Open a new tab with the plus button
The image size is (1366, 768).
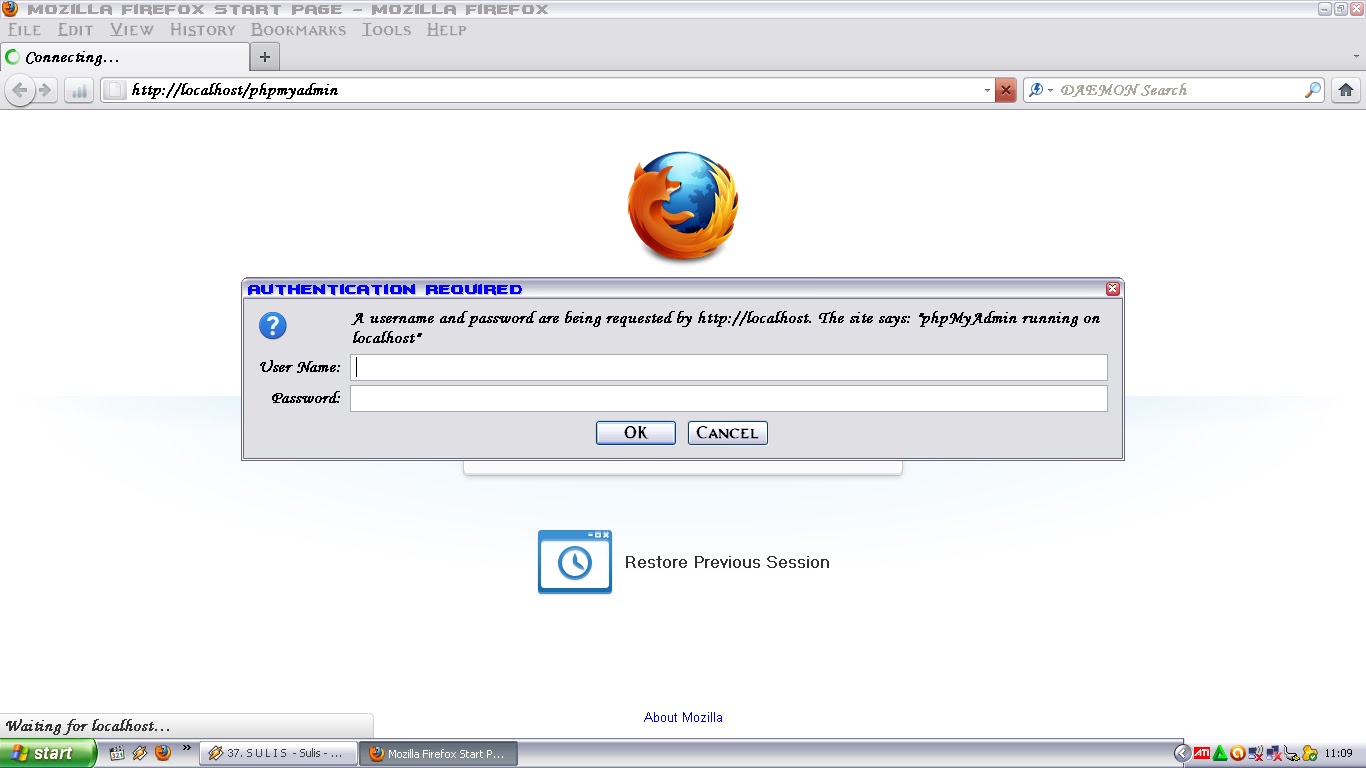pyautogui.click(x=265, y=57)
